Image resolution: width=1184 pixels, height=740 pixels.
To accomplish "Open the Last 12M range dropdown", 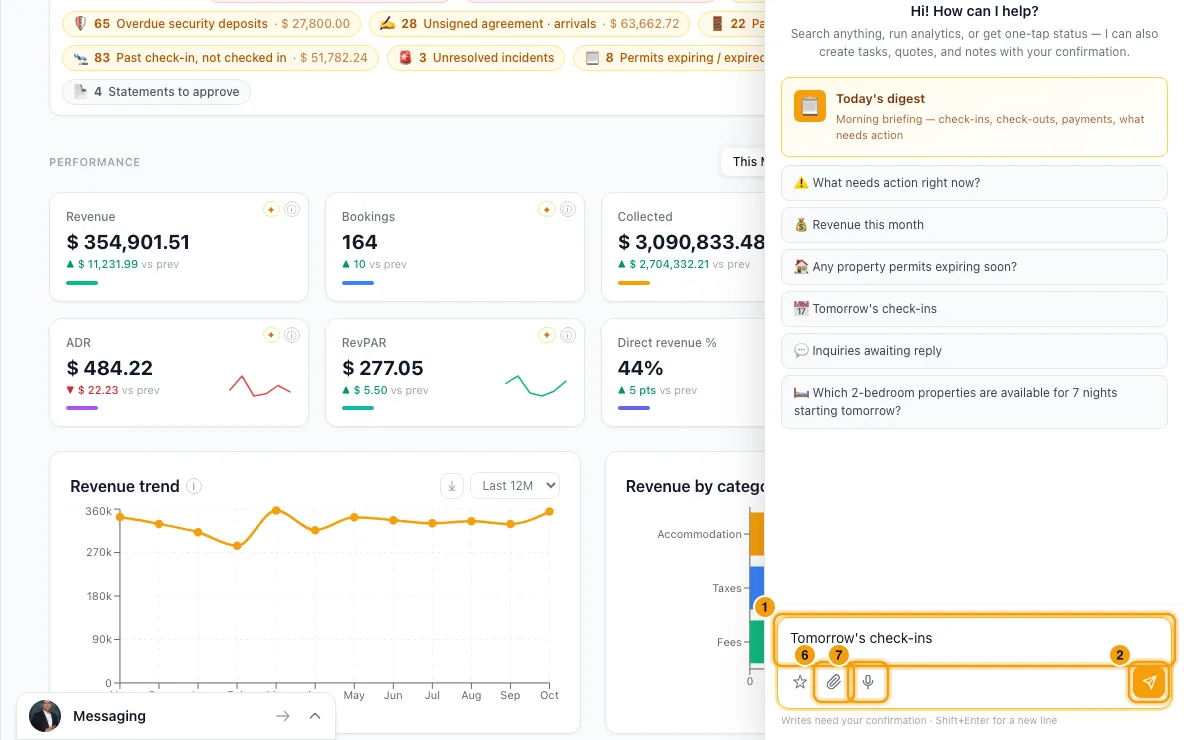I will [516, 486].
